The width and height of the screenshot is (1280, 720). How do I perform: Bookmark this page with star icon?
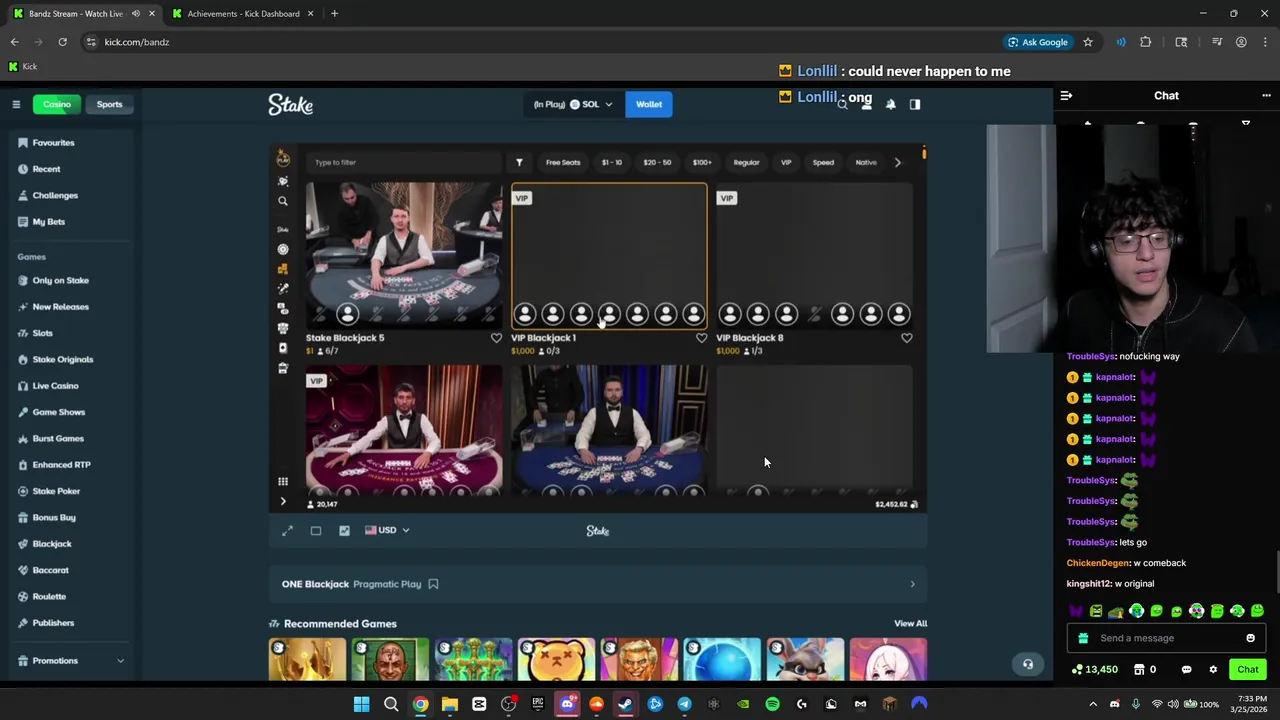point(1087,42)
